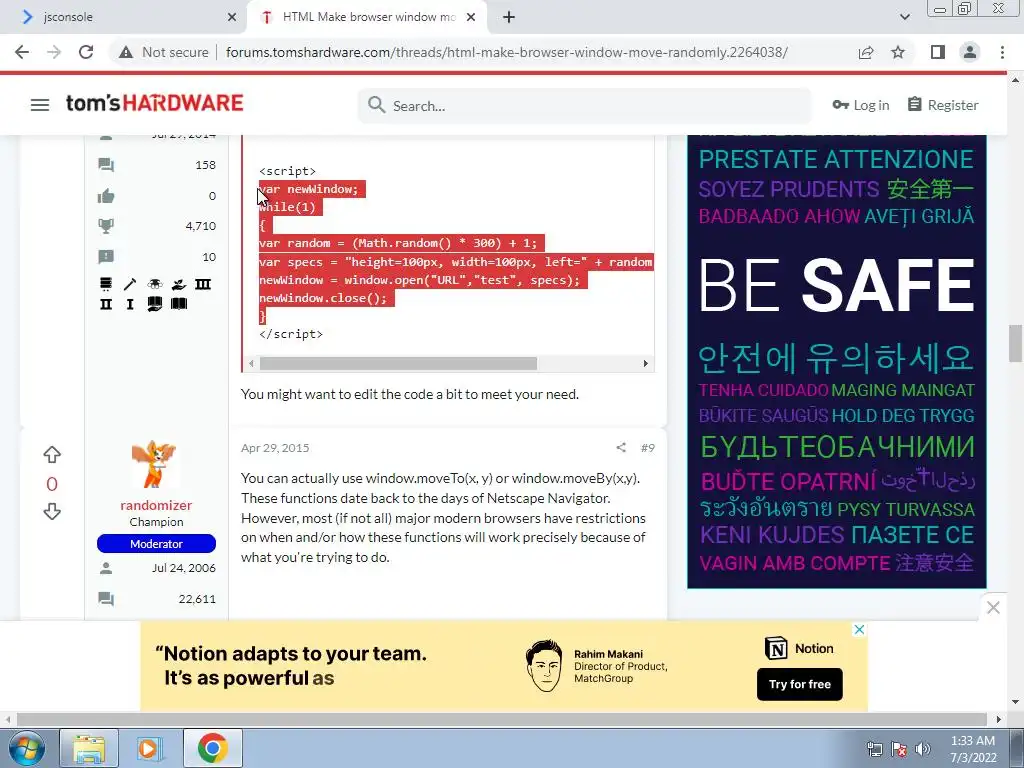Click the code block horizontal scrollbar thumb
1024x768 pixels.
tap(398, 364)
